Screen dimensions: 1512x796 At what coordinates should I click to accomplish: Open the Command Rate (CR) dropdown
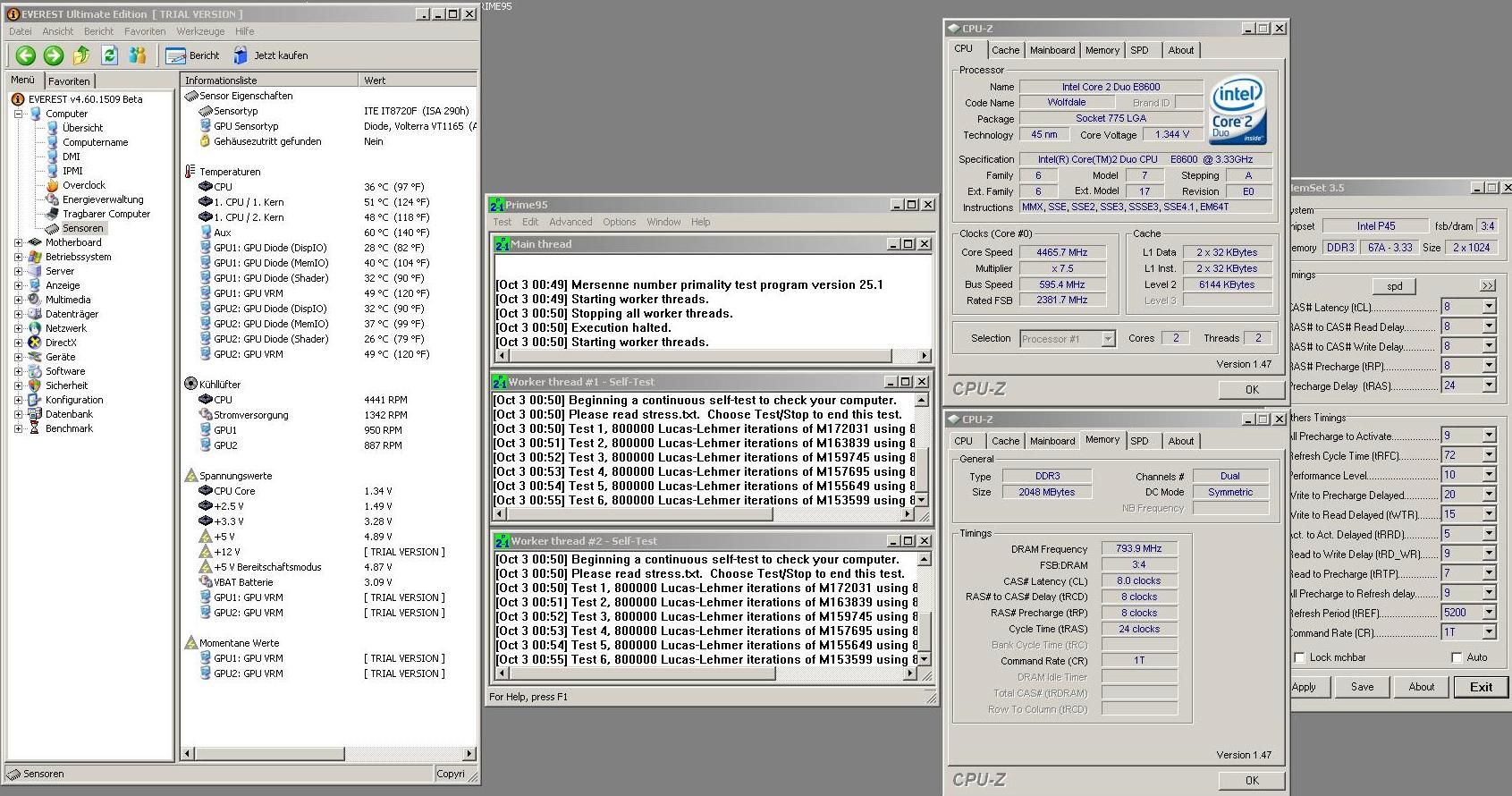1489,632
